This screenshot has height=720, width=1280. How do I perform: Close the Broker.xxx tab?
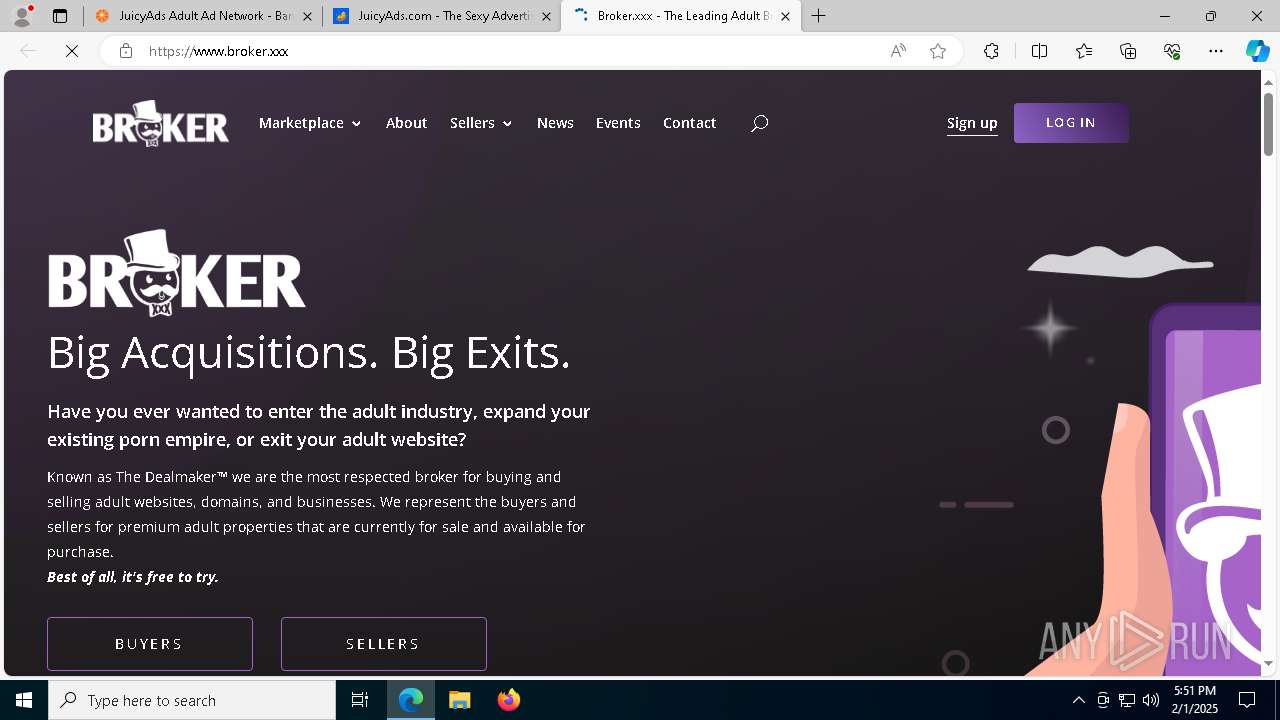pyautogui.click(x=785, y=16)
